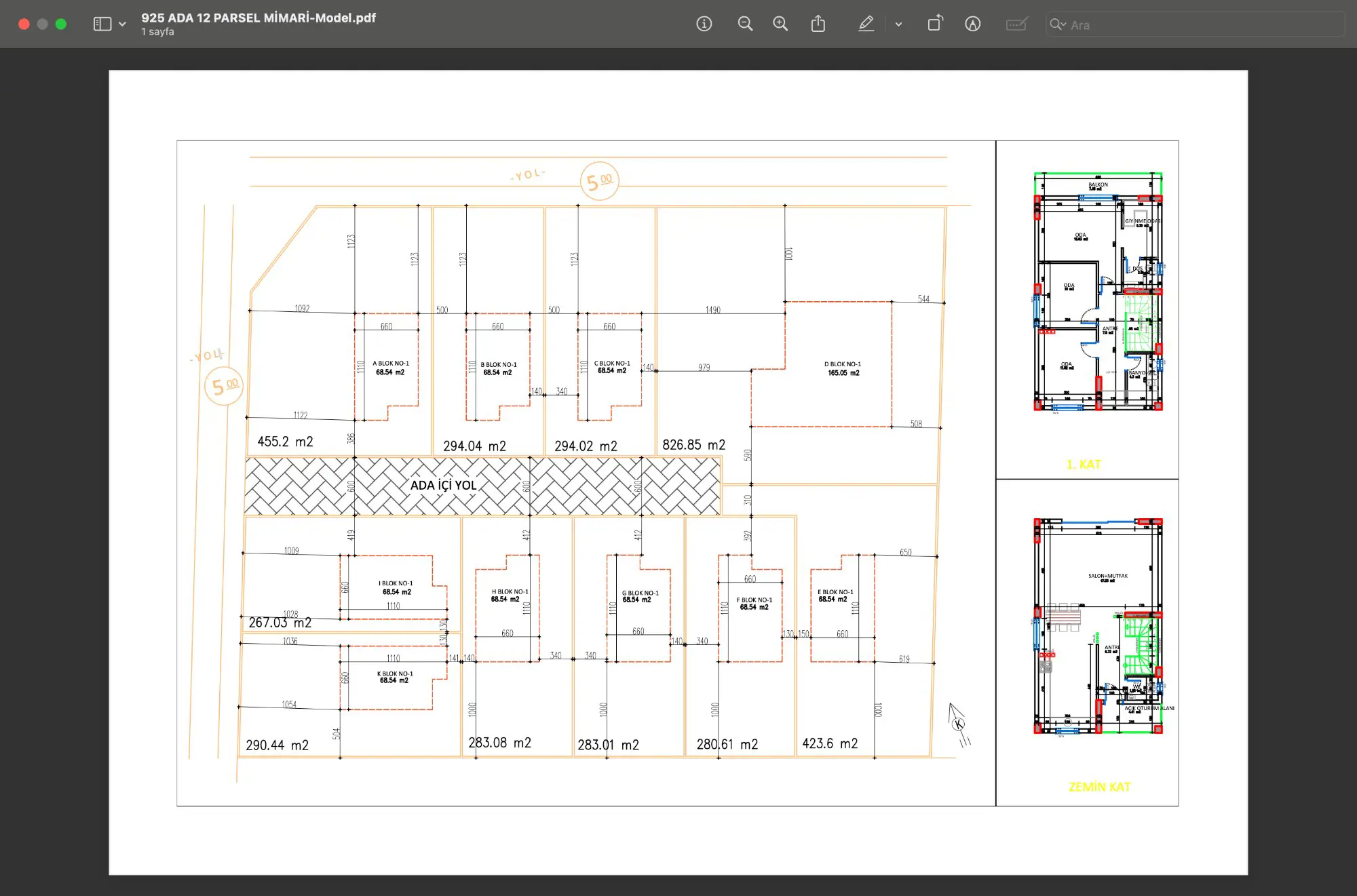Open search options magnifier dropdown
The image size is (1357, 896).
tap(1058, 25)
